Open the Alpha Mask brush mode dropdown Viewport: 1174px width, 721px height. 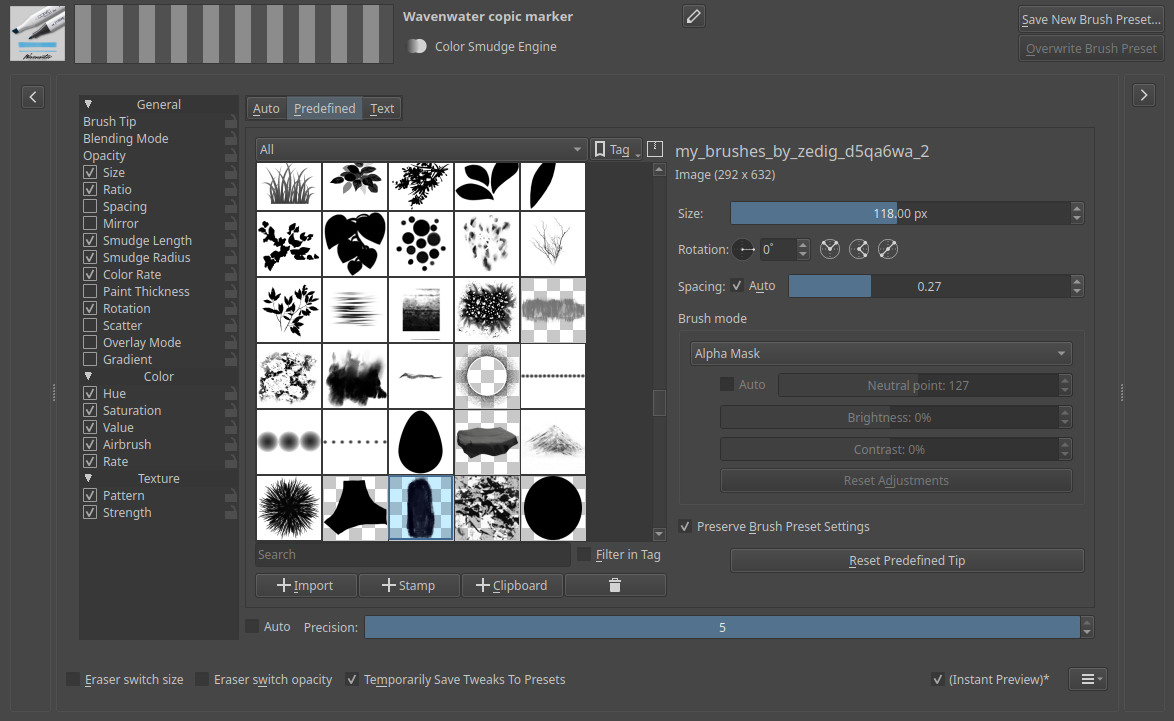click(880, 353)
